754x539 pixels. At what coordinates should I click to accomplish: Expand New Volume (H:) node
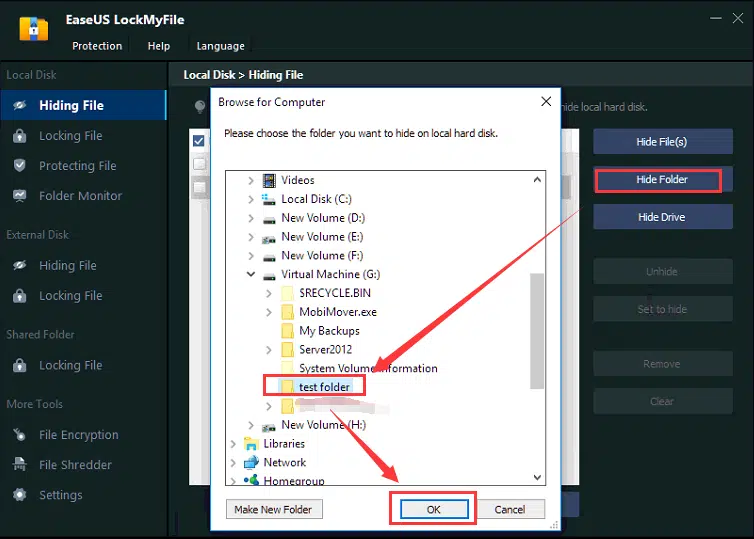pos(251,425)
